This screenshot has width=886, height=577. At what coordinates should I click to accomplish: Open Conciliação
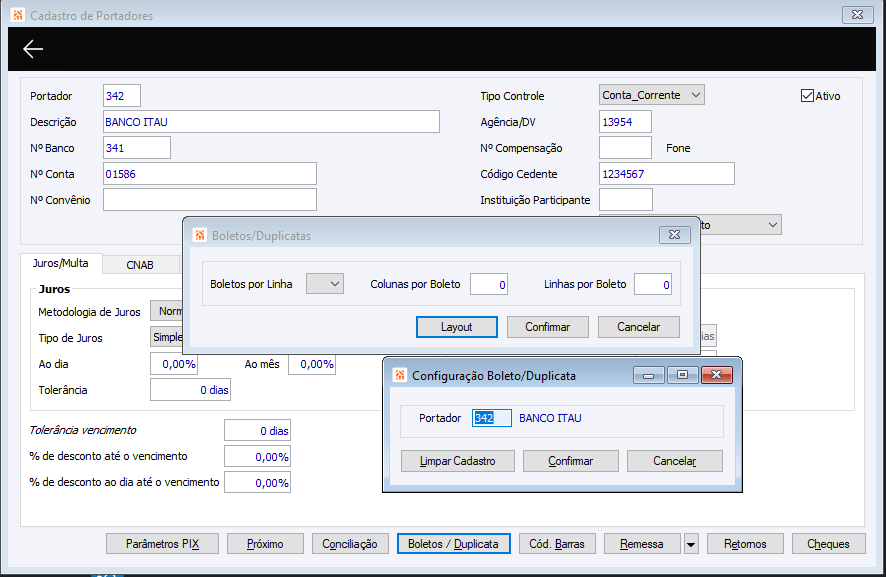tap(350, 544)
